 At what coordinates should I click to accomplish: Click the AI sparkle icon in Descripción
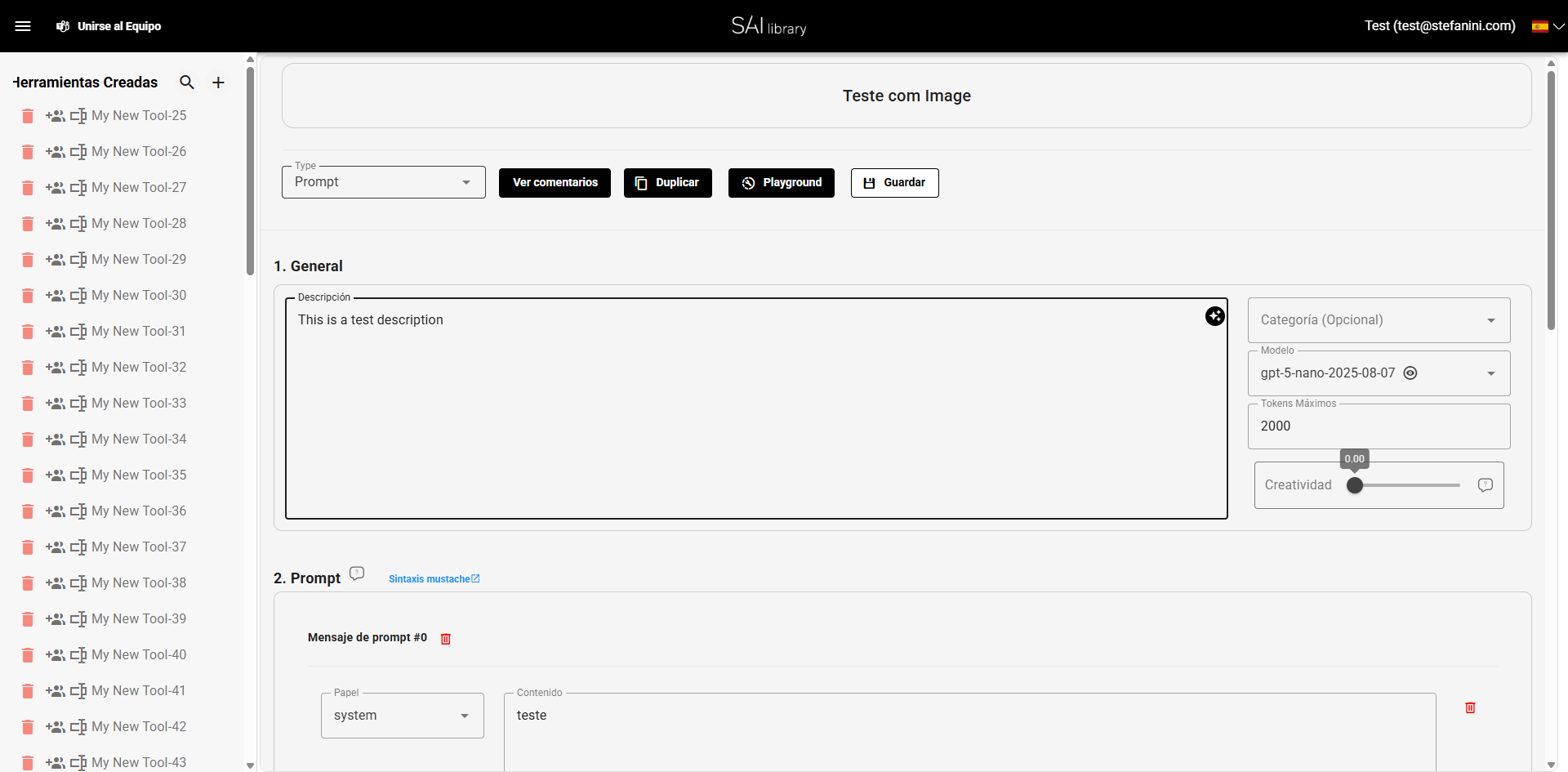coord(1214,316)
